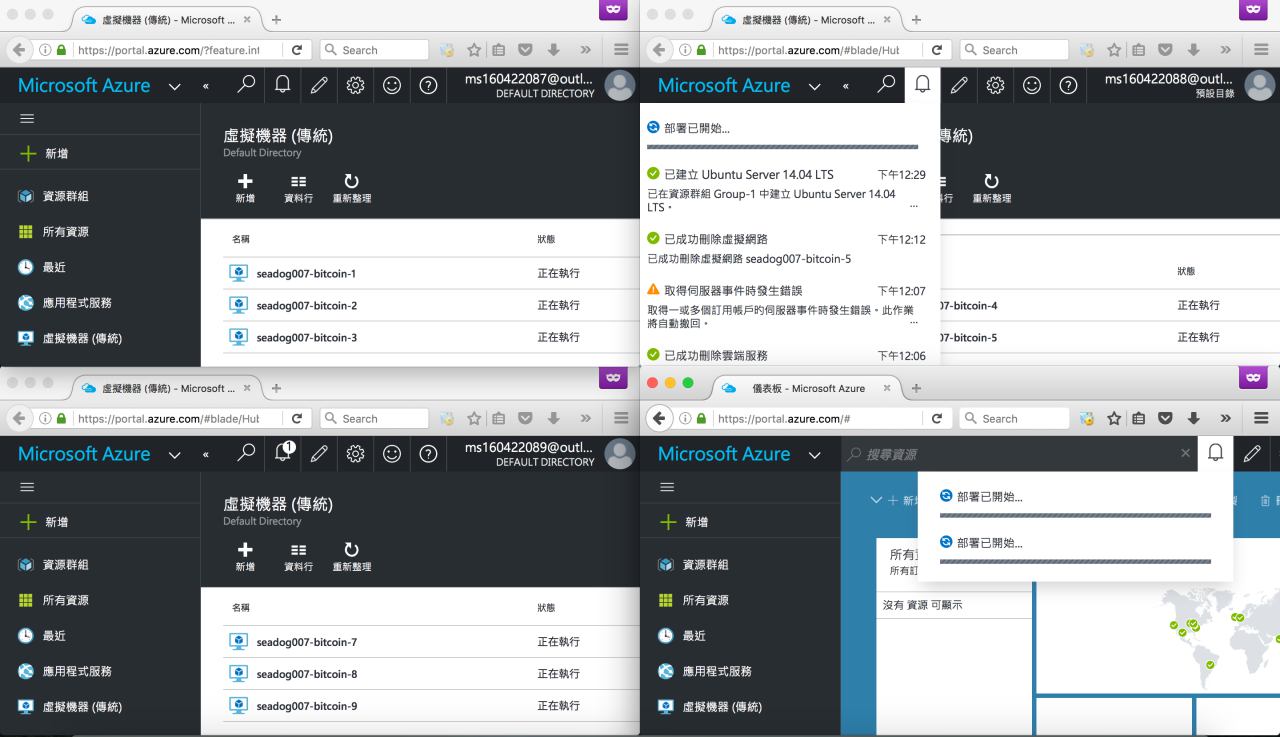Open Firefox hamburger menu in ms160422087 window
The image size is (1280, 737).
pyautogui.click(x=621, y=50)
